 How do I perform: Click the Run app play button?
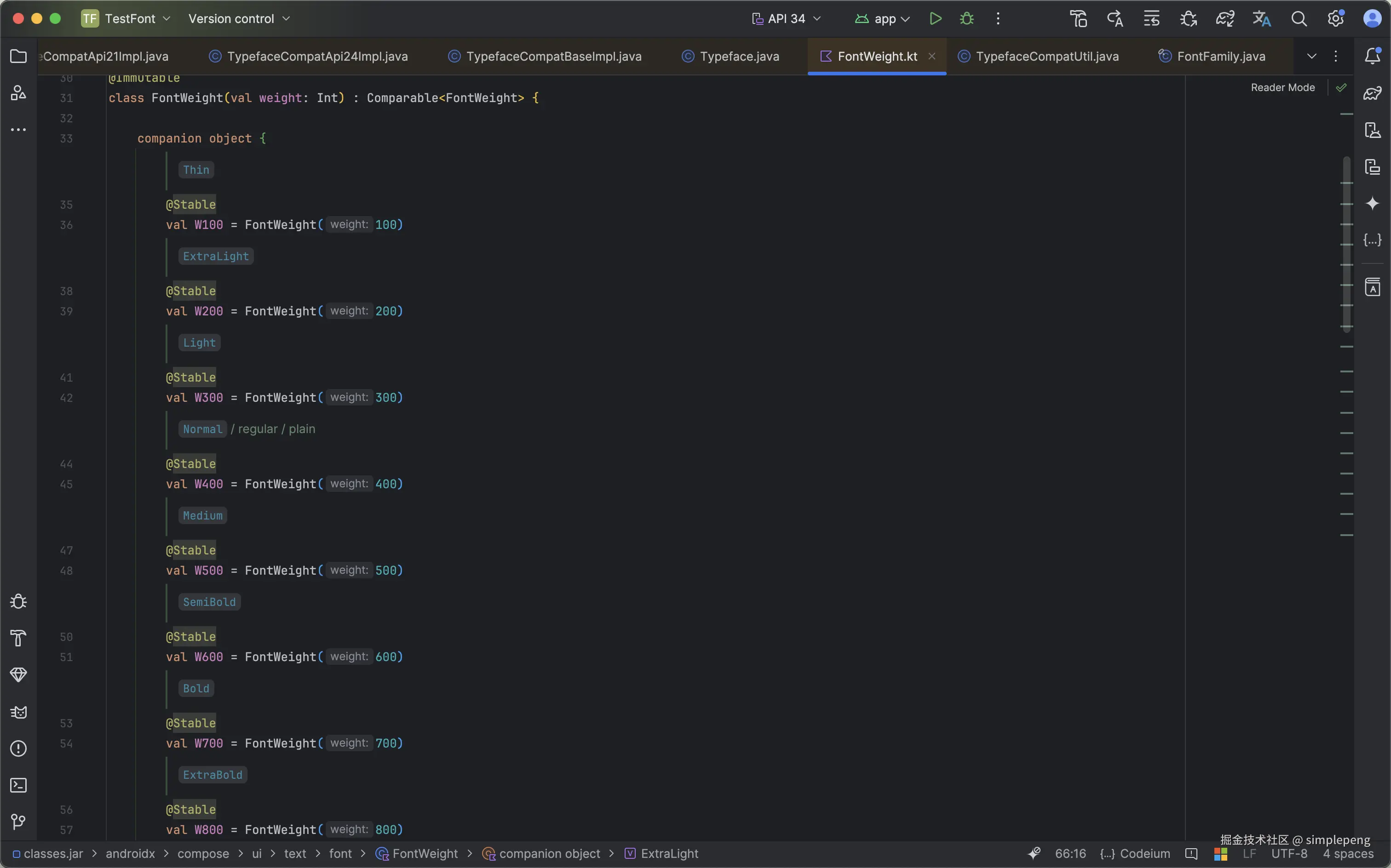point(935,19)
